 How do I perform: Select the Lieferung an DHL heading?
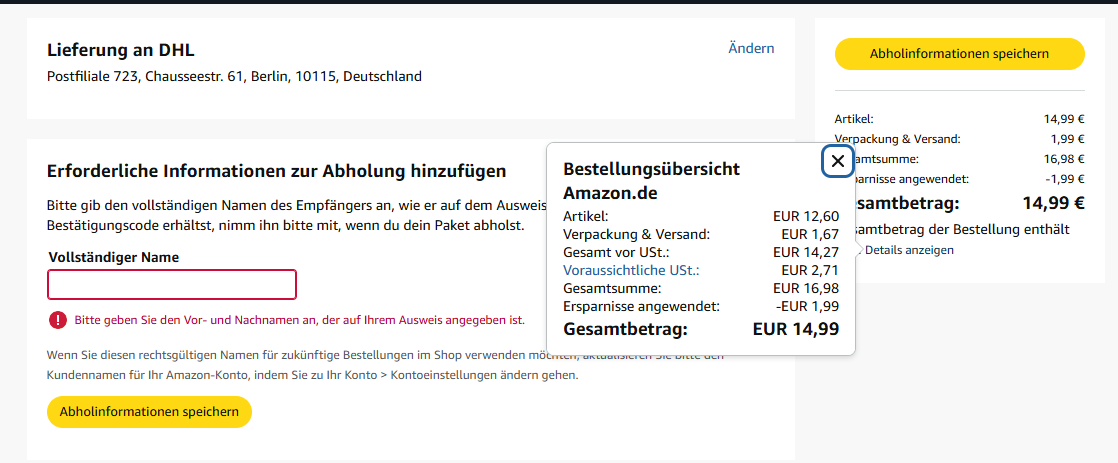(120, 50)
